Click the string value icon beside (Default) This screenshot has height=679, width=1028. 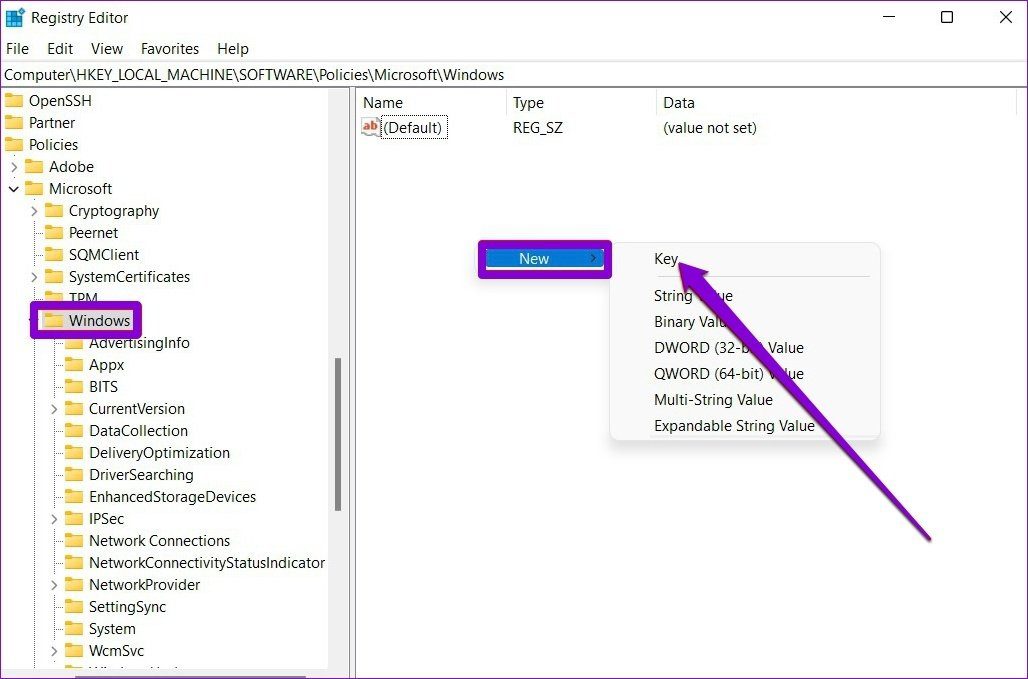(370, 127)
